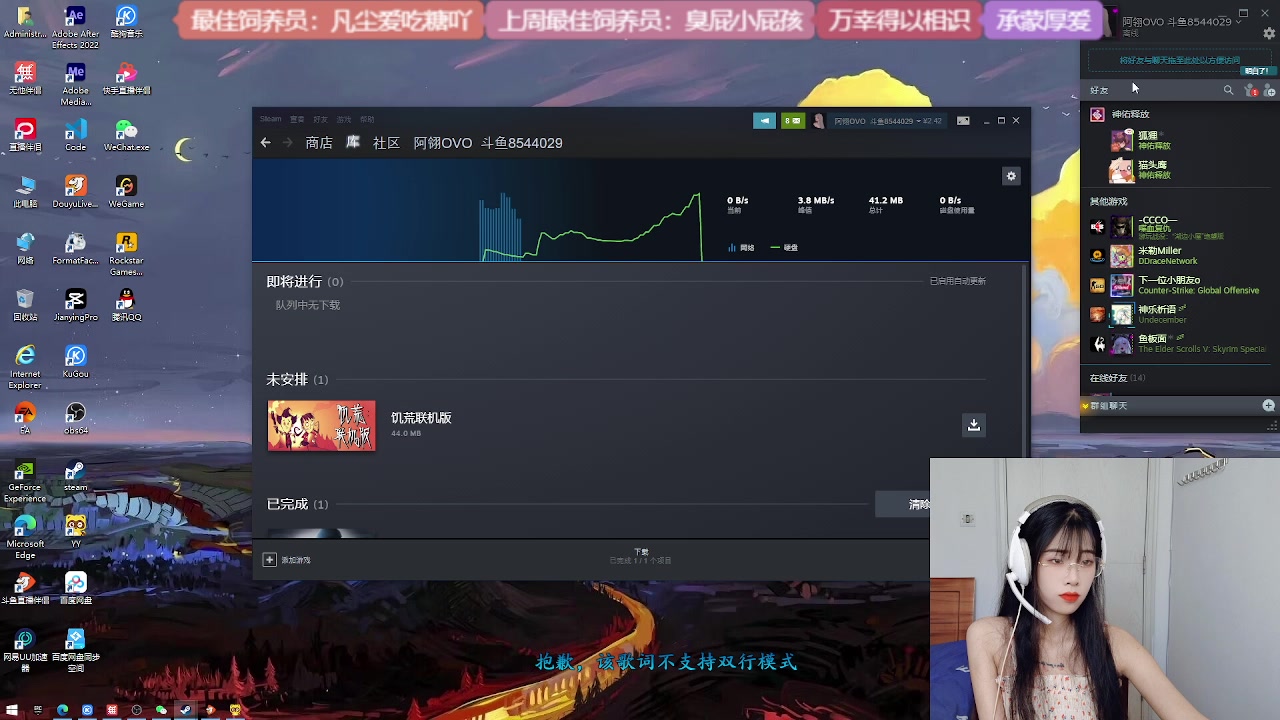Click the 添加游戏 label

[296, 560]
